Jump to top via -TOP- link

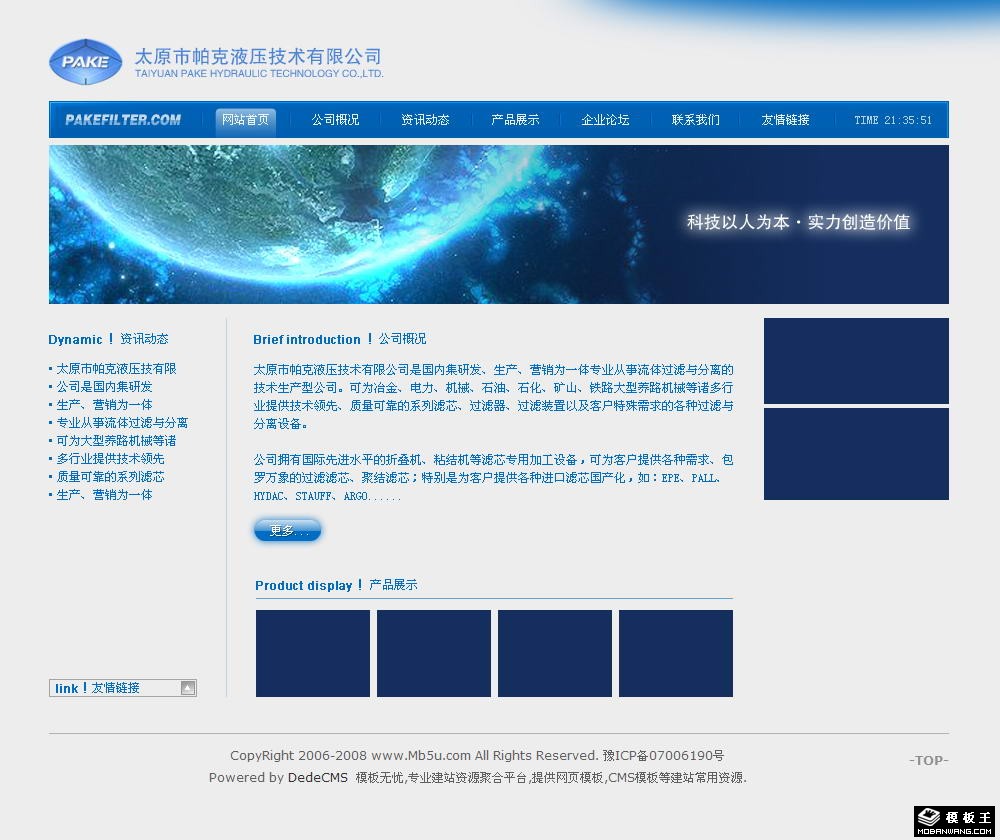[929, 760]
